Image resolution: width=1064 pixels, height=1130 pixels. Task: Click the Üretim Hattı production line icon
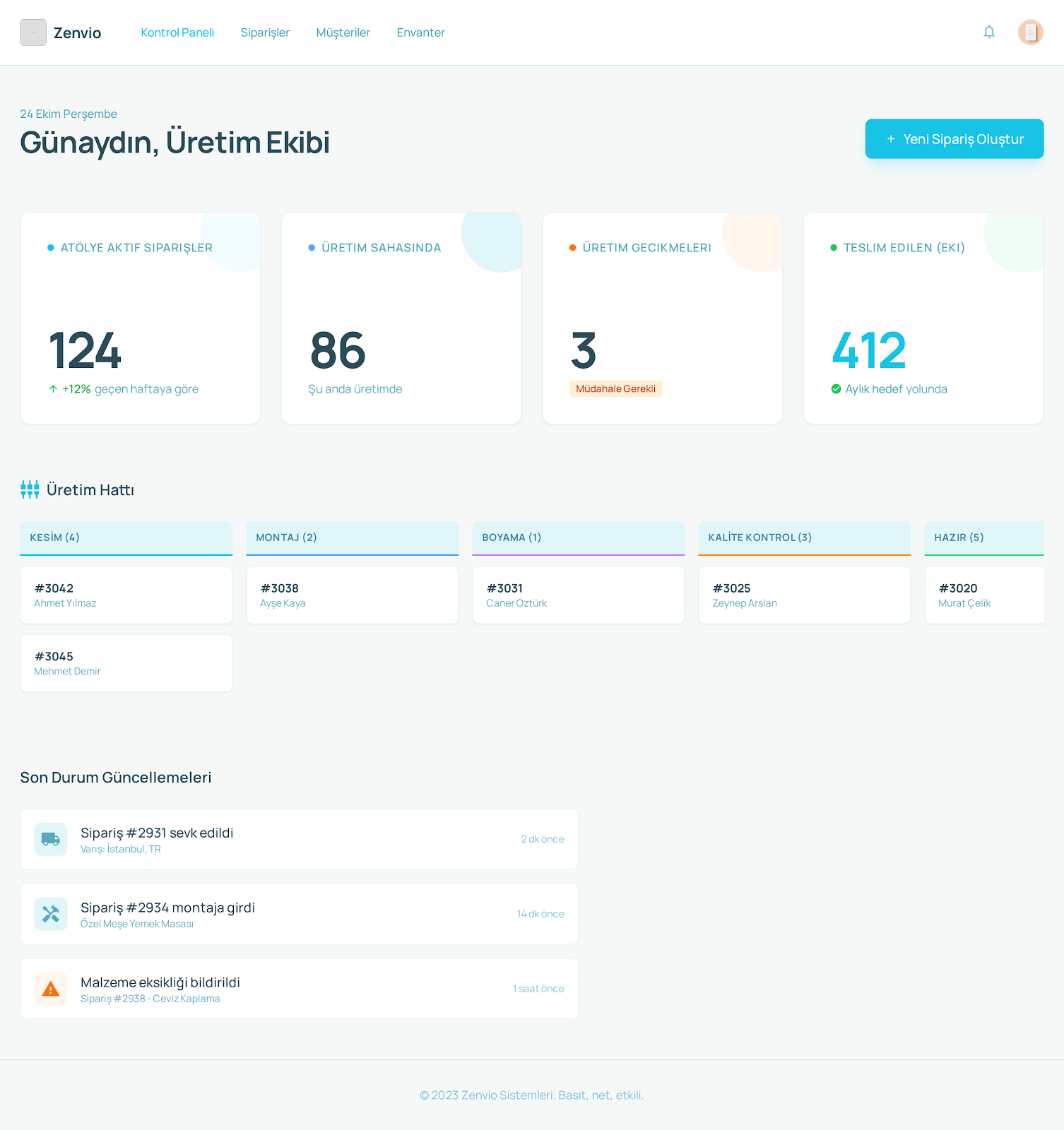[30, 489]
